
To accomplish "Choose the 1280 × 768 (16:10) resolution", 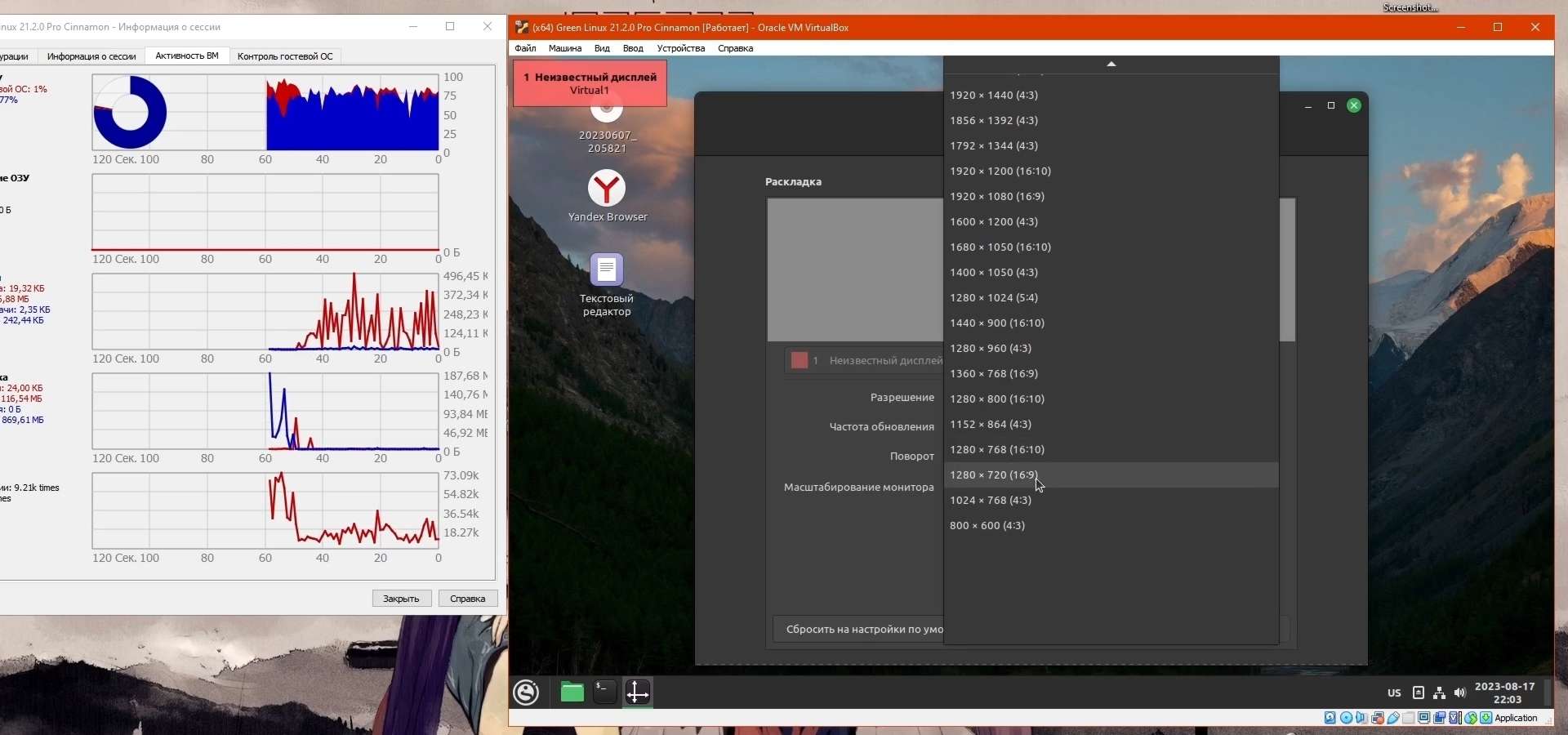I will point(1111,450).
